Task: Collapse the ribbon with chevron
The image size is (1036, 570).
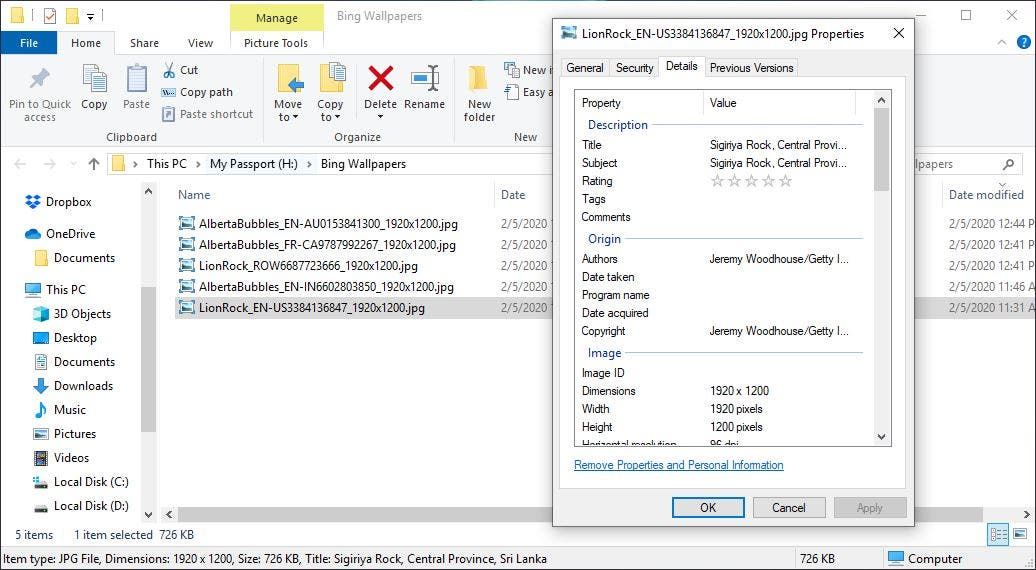Action: [1002, 43]
